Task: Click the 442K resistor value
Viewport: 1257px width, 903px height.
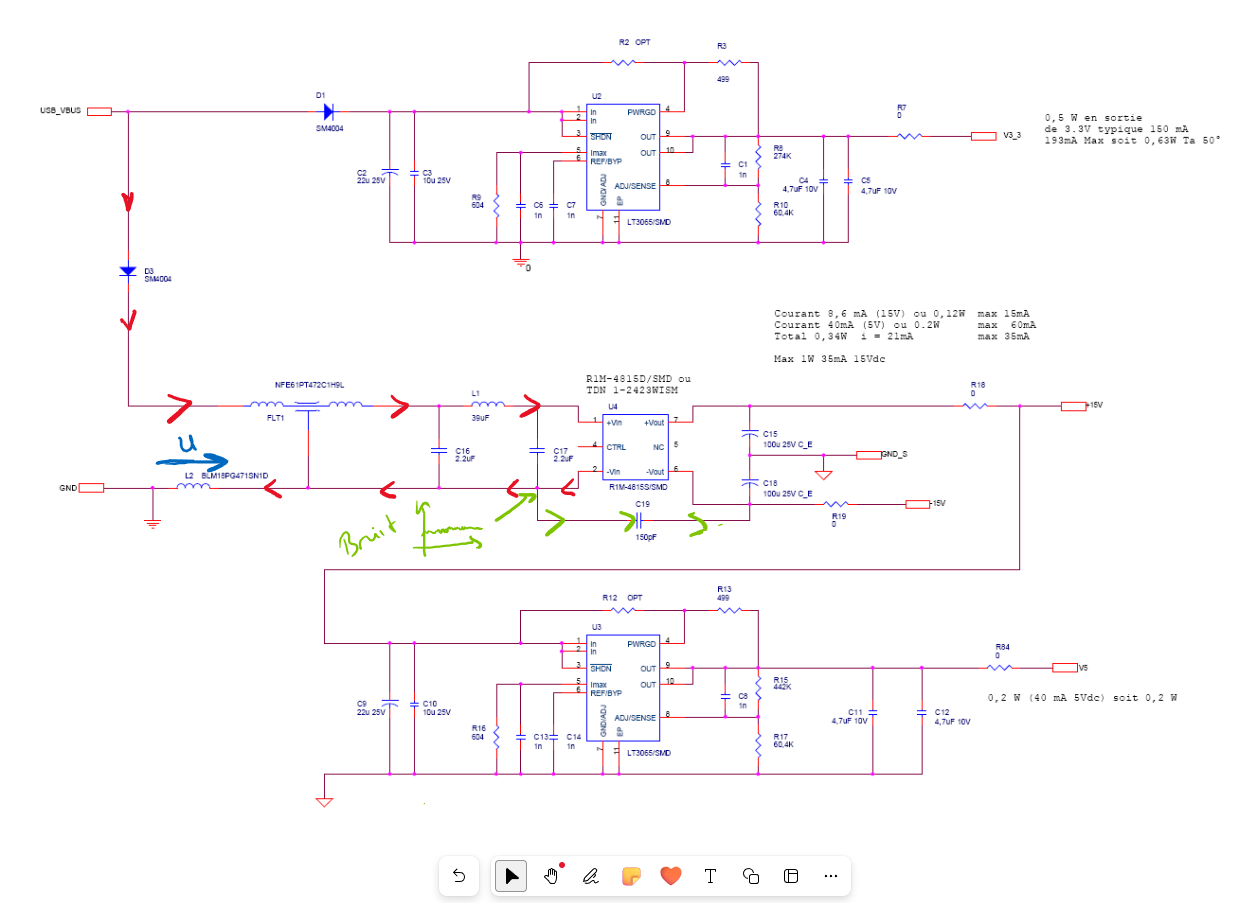Action: pos(783,688)
